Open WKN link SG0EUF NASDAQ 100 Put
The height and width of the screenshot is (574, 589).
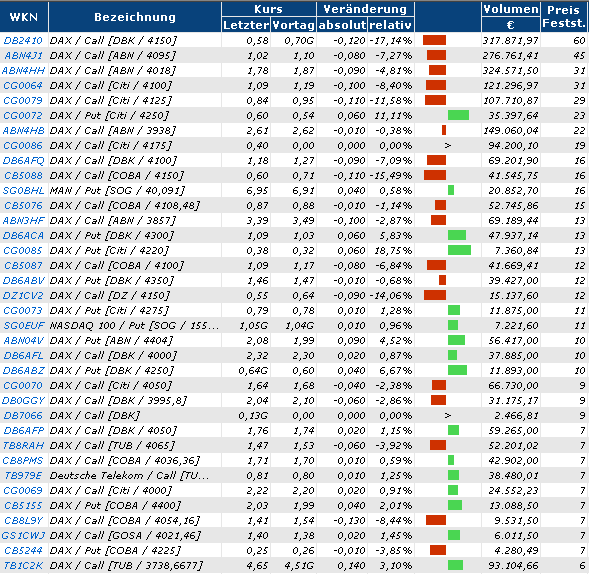coord(24,325)
